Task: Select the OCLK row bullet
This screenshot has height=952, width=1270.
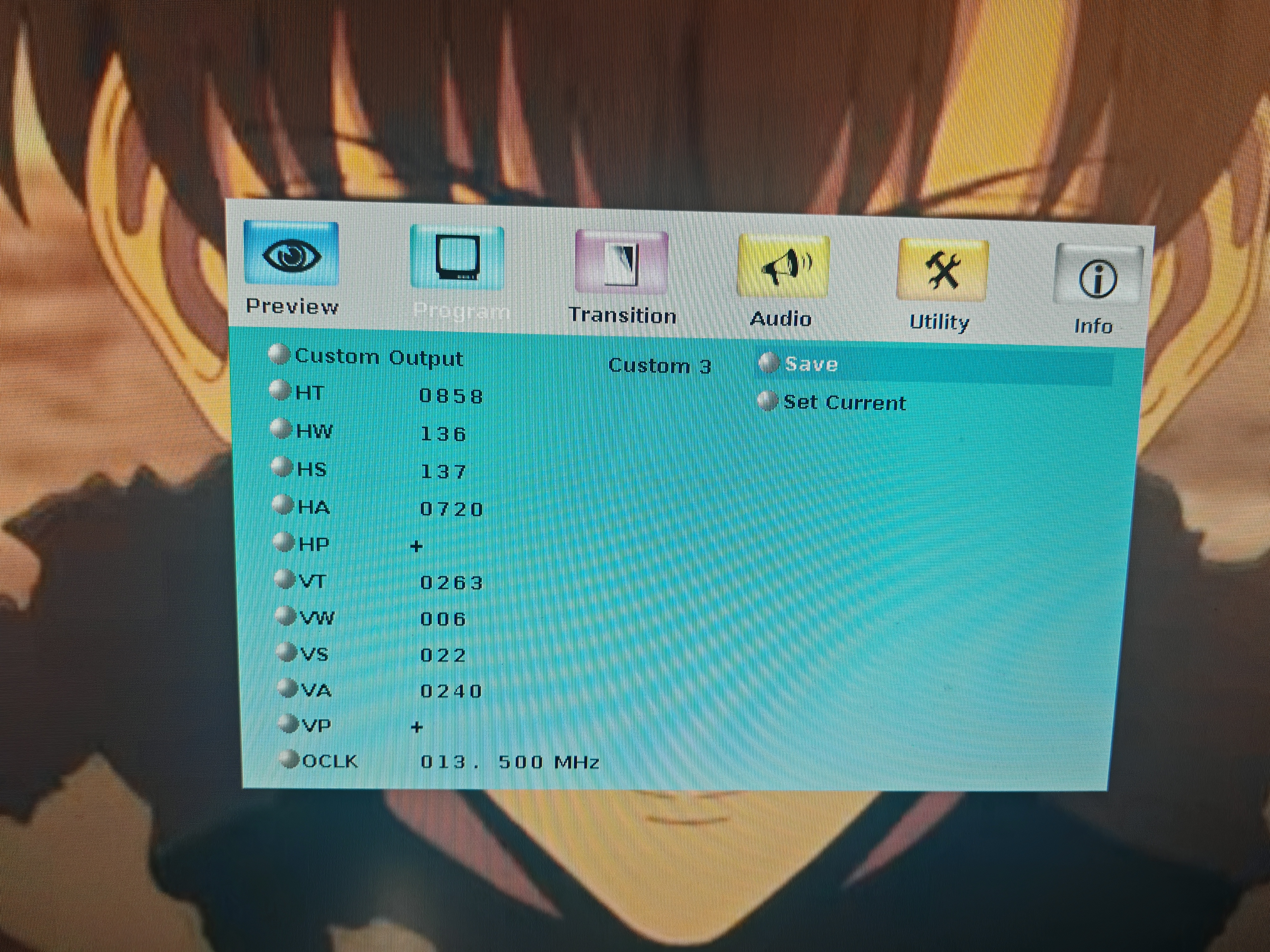Action: 289,759
